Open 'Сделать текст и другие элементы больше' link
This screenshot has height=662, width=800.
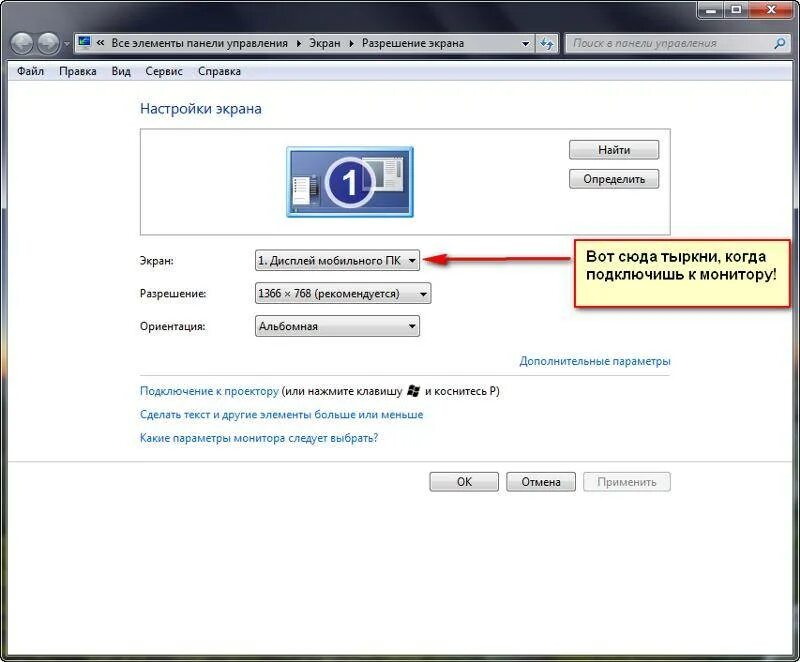(282, 415)
